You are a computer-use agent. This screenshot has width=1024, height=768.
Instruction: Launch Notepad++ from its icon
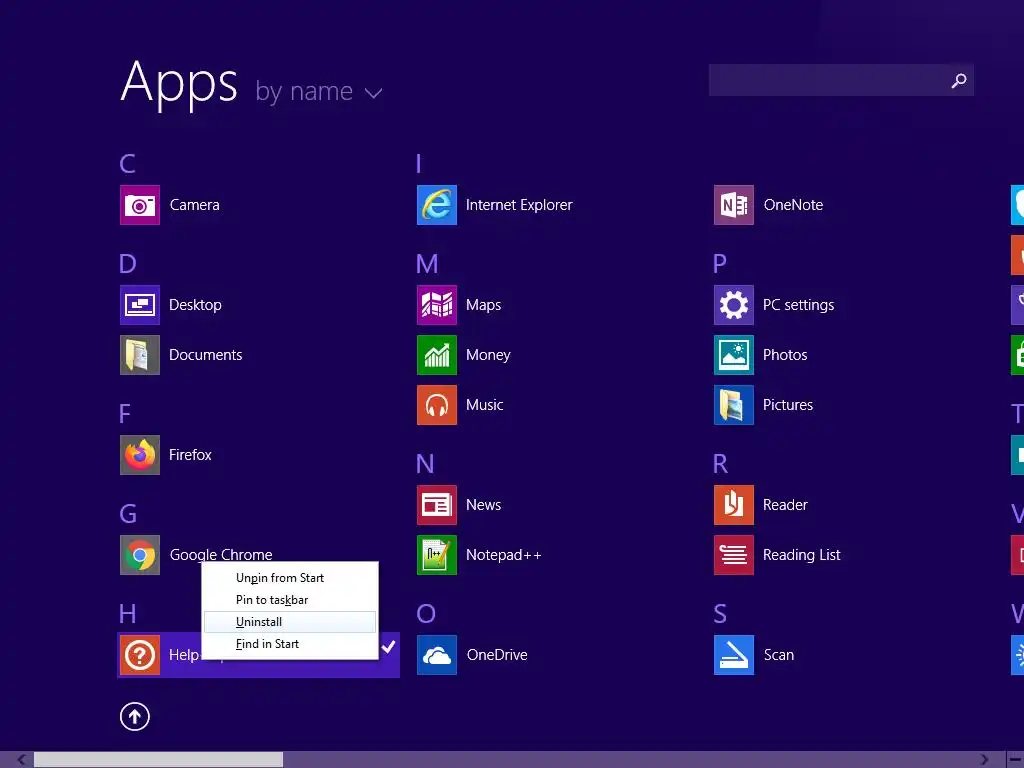click(437, 555)
